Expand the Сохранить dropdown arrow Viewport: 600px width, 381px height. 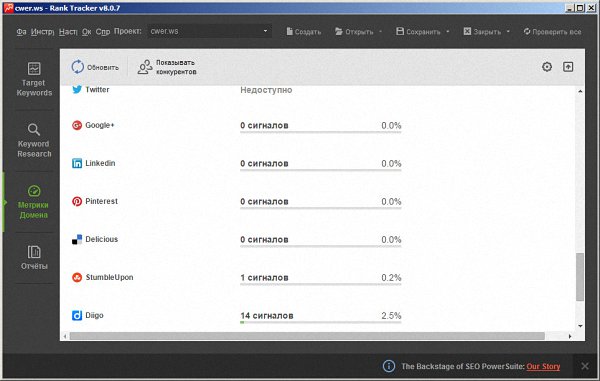click(x=448, y=32)
